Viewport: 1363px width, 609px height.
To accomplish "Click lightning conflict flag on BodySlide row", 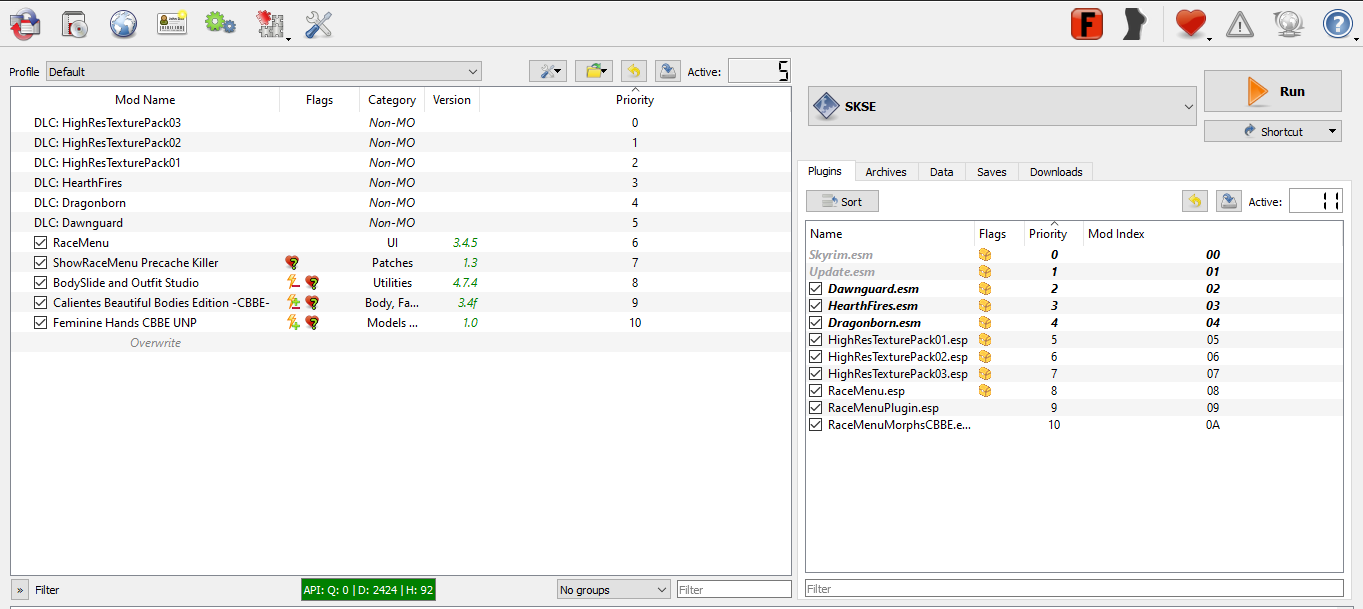I will coord(294,283).
